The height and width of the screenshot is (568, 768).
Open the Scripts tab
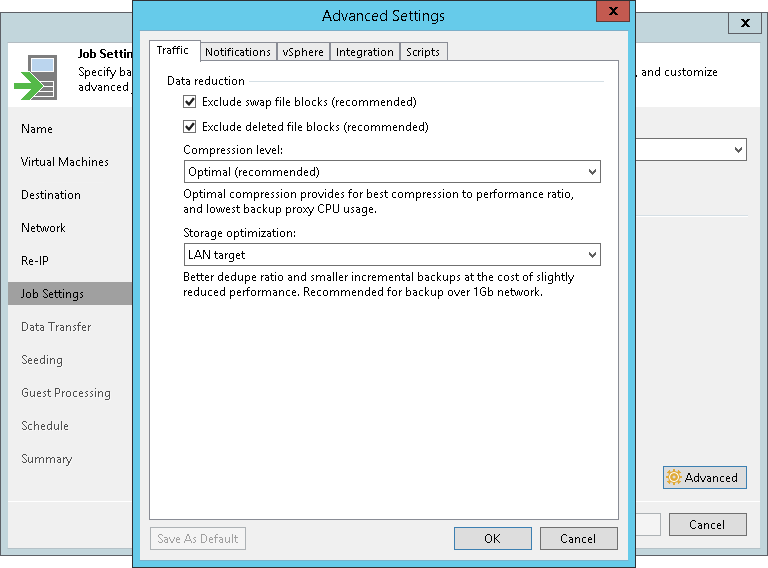pos(423,52)
